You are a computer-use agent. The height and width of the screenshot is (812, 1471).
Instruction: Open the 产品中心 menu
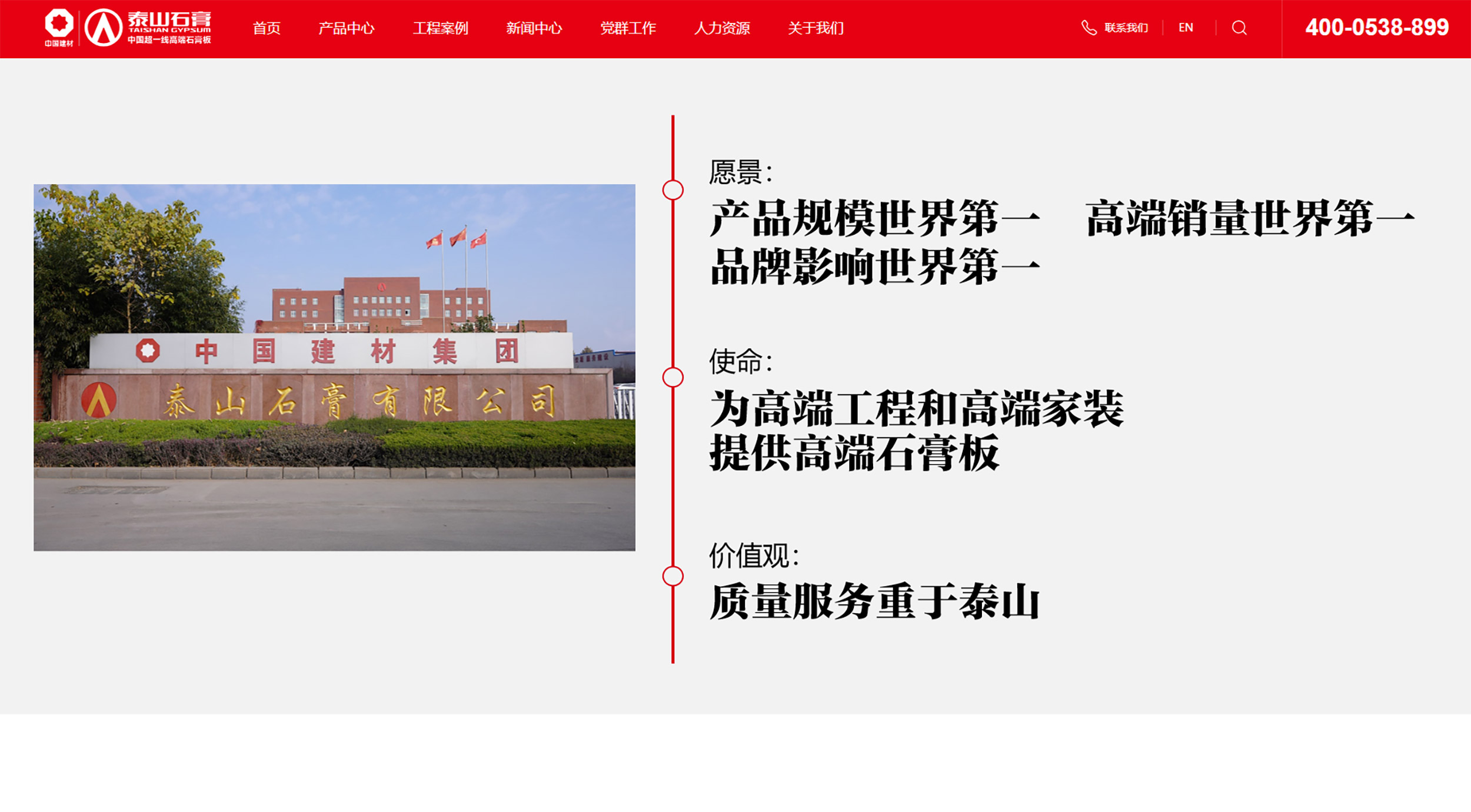347,28
